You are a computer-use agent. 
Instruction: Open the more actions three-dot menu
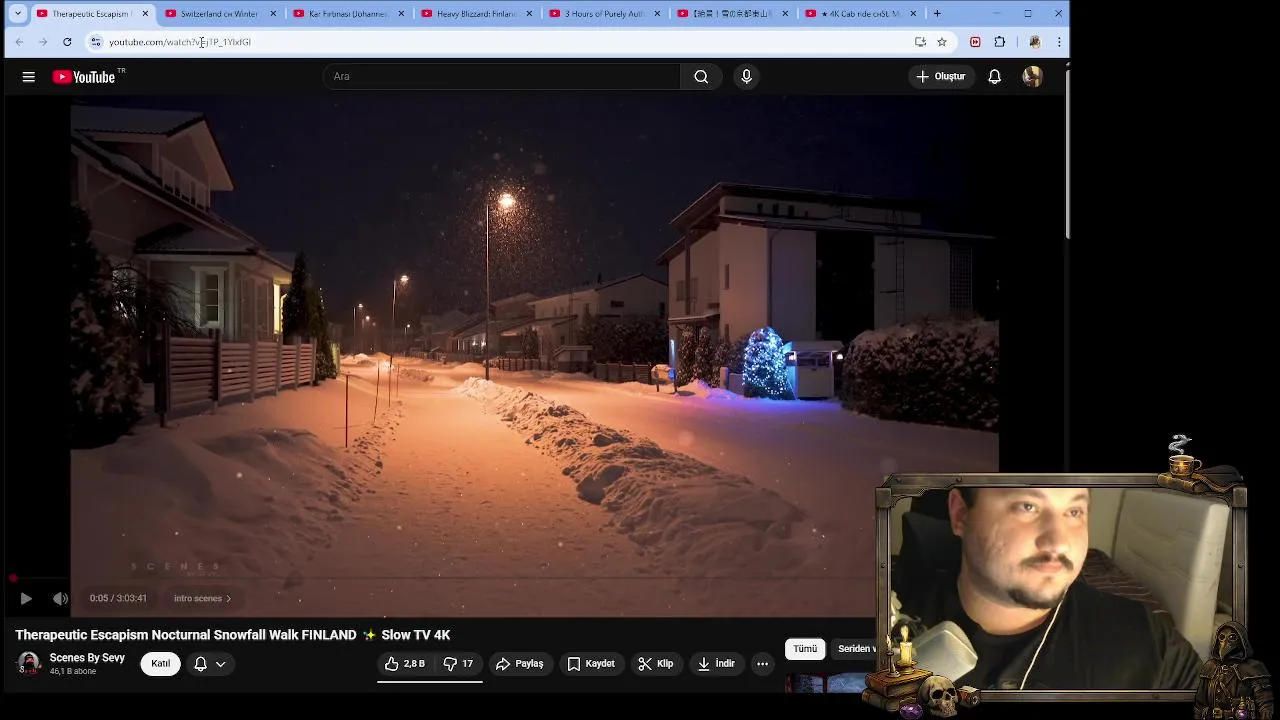pyautogui.click(x=762, y=664)
